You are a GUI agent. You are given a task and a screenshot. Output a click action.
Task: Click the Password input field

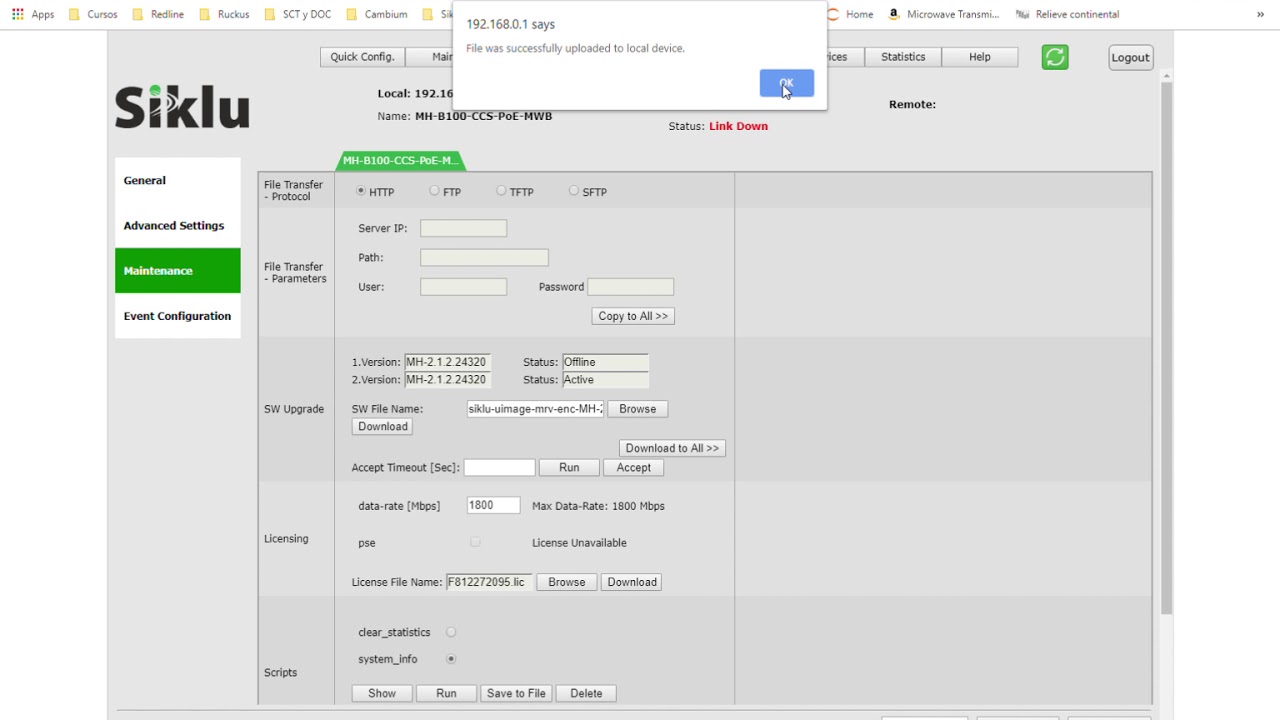[x=631, y=287]
